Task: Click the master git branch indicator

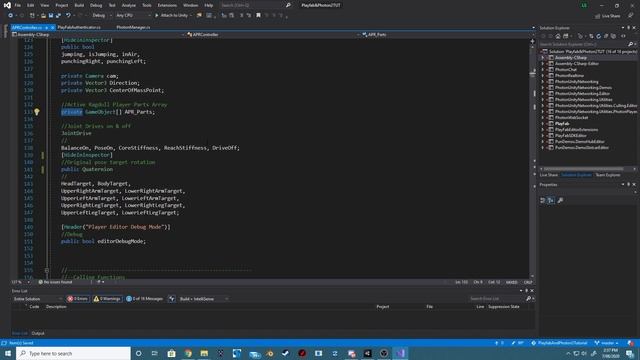Action: pos(607,343)
